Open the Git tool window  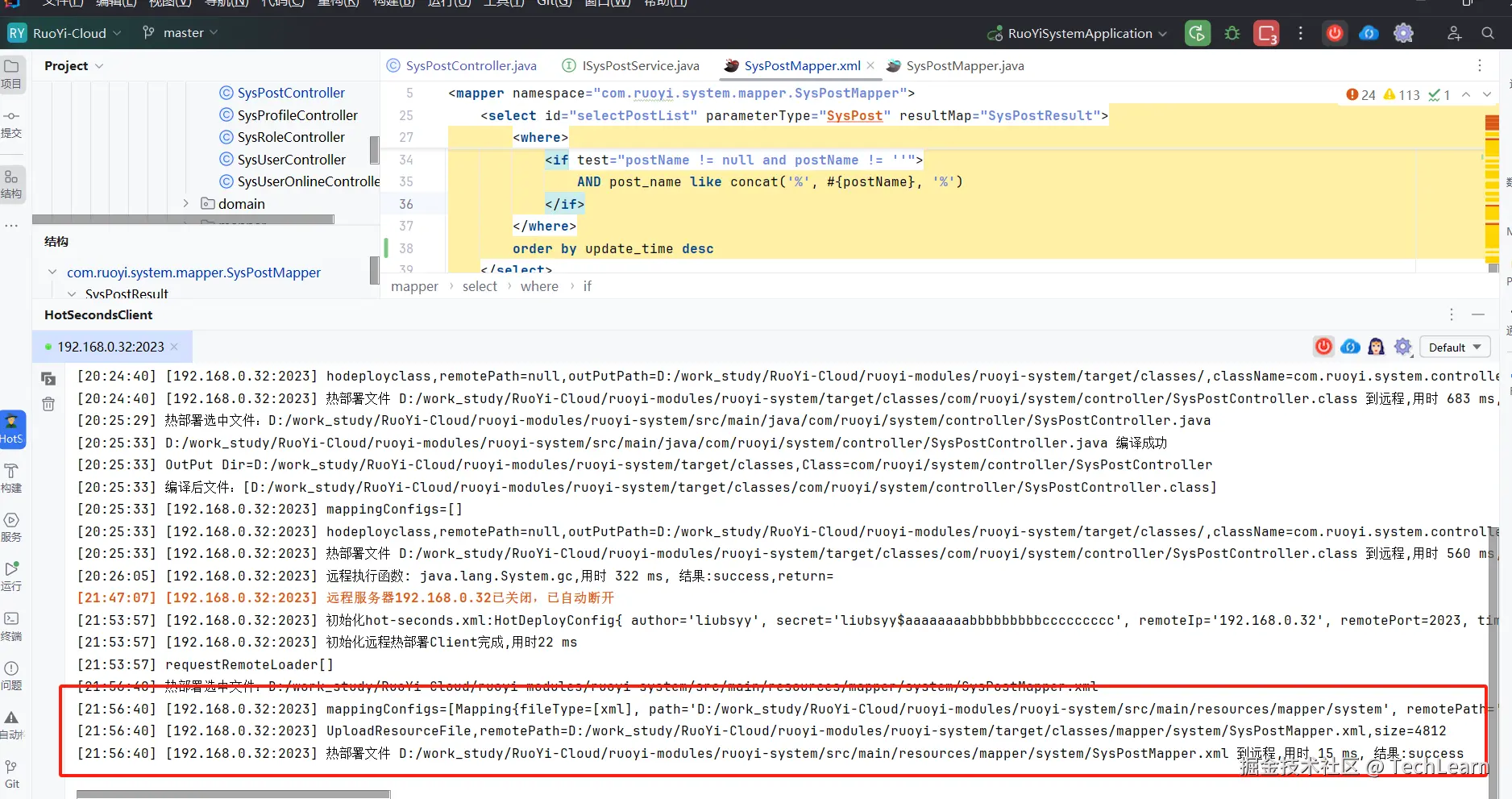11,774
